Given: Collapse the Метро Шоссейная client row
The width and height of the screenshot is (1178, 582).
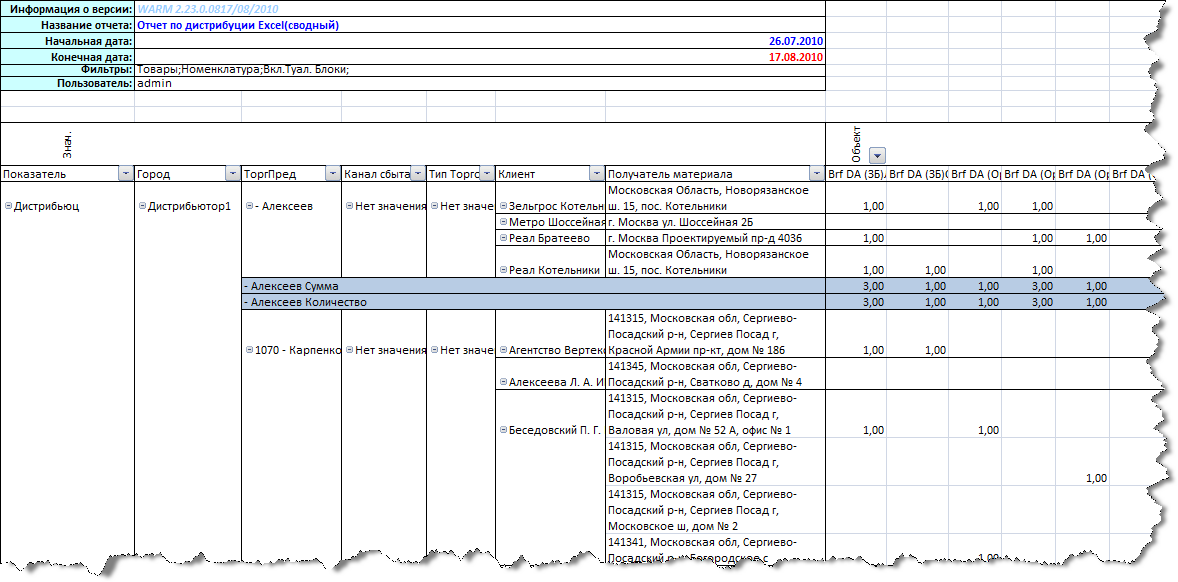Looking at the screenshot, I should [x=503, y=222].
